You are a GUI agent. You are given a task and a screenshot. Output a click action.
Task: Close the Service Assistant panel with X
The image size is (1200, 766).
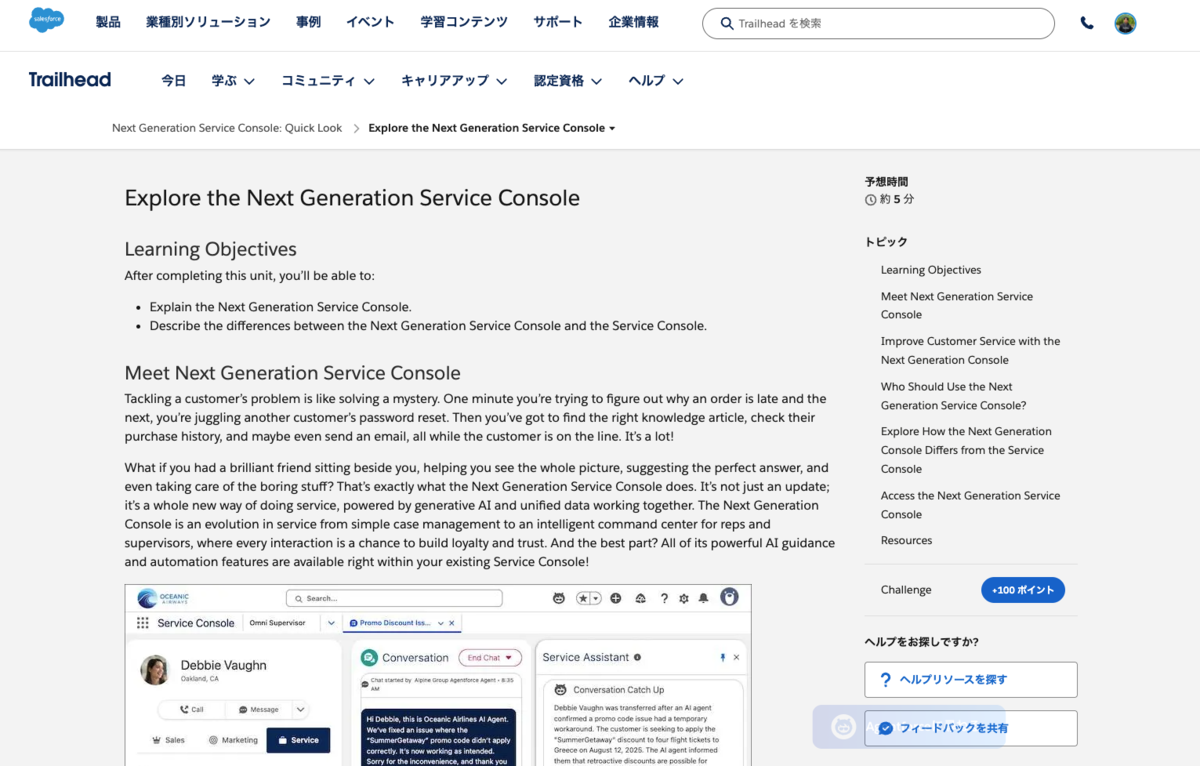[x=736, y=657]
